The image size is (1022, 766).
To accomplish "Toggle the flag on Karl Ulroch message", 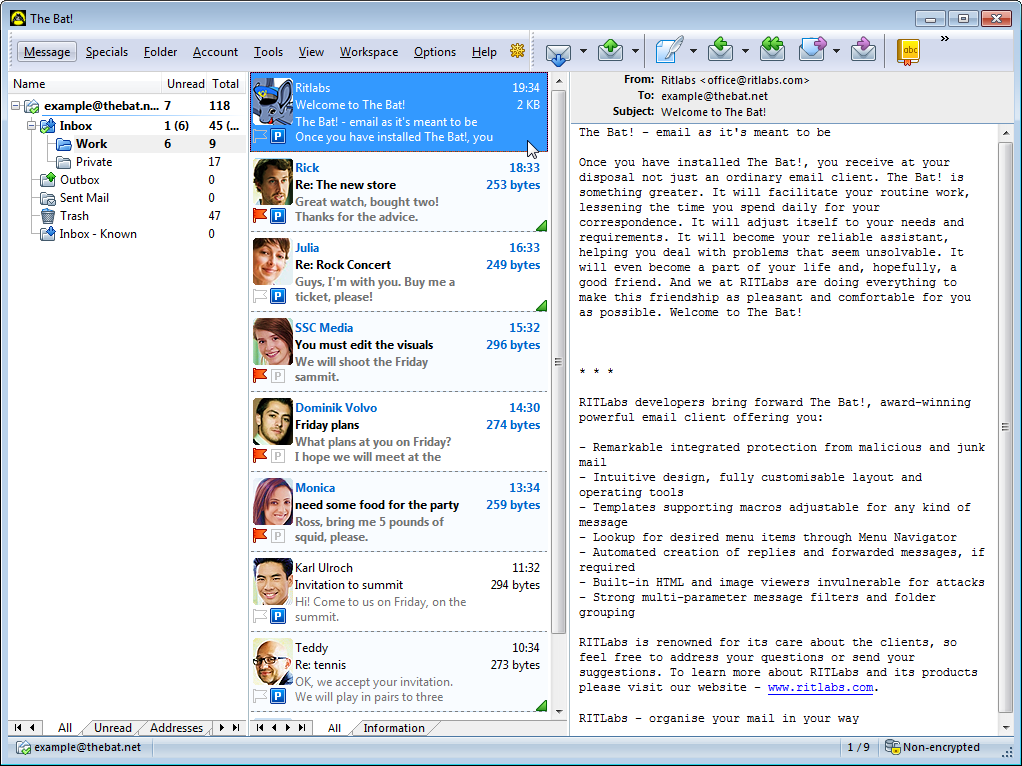I will point(260,615).
